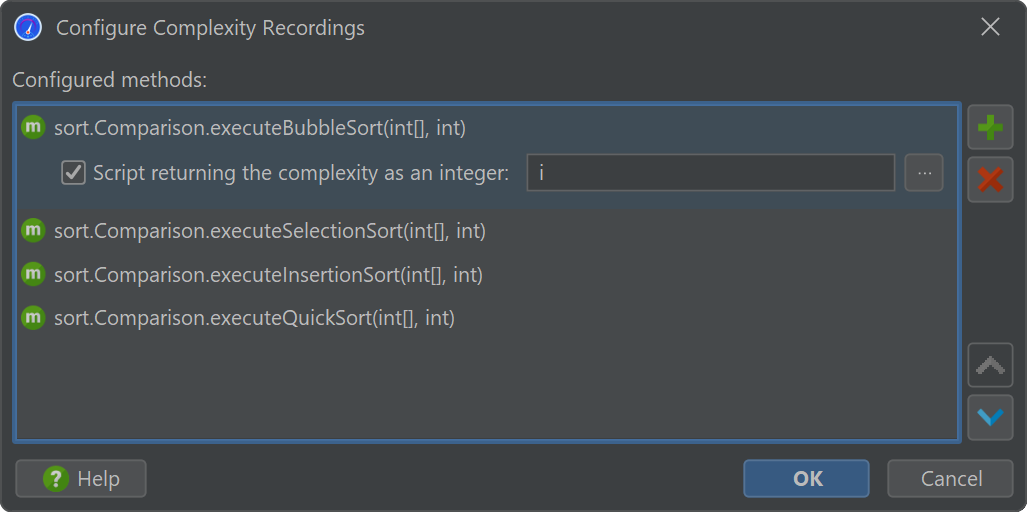
Task: Move the selected method up
Action: pyautogui.click(x=990, y=365)
